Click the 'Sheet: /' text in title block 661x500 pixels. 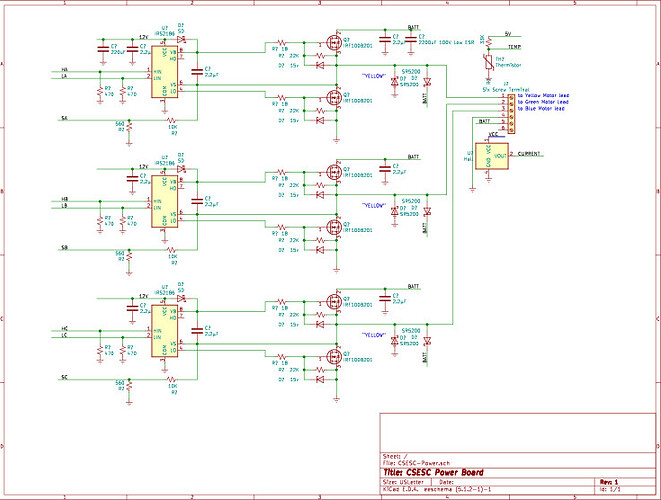click(x=395, y=456)
